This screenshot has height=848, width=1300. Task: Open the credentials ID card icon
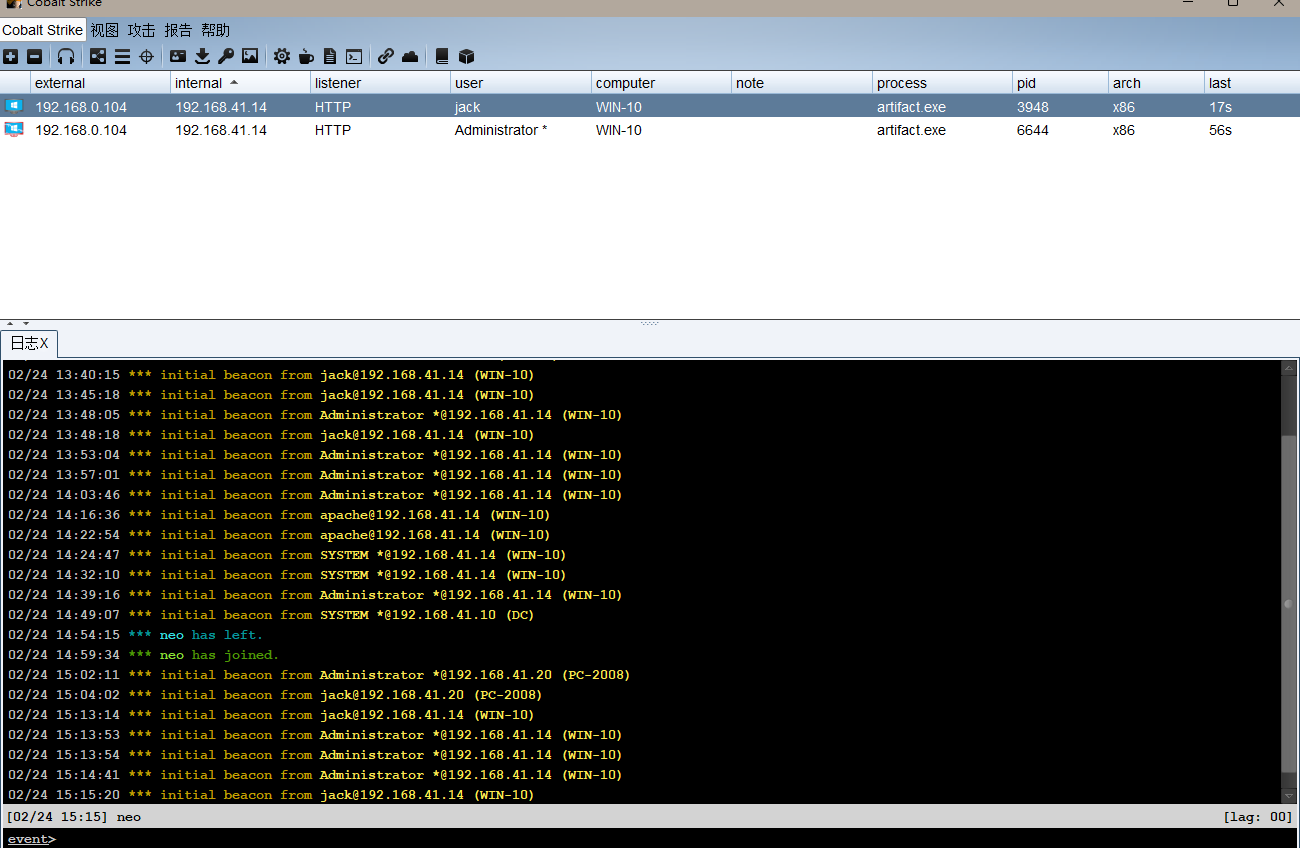[x=178, y=57]
